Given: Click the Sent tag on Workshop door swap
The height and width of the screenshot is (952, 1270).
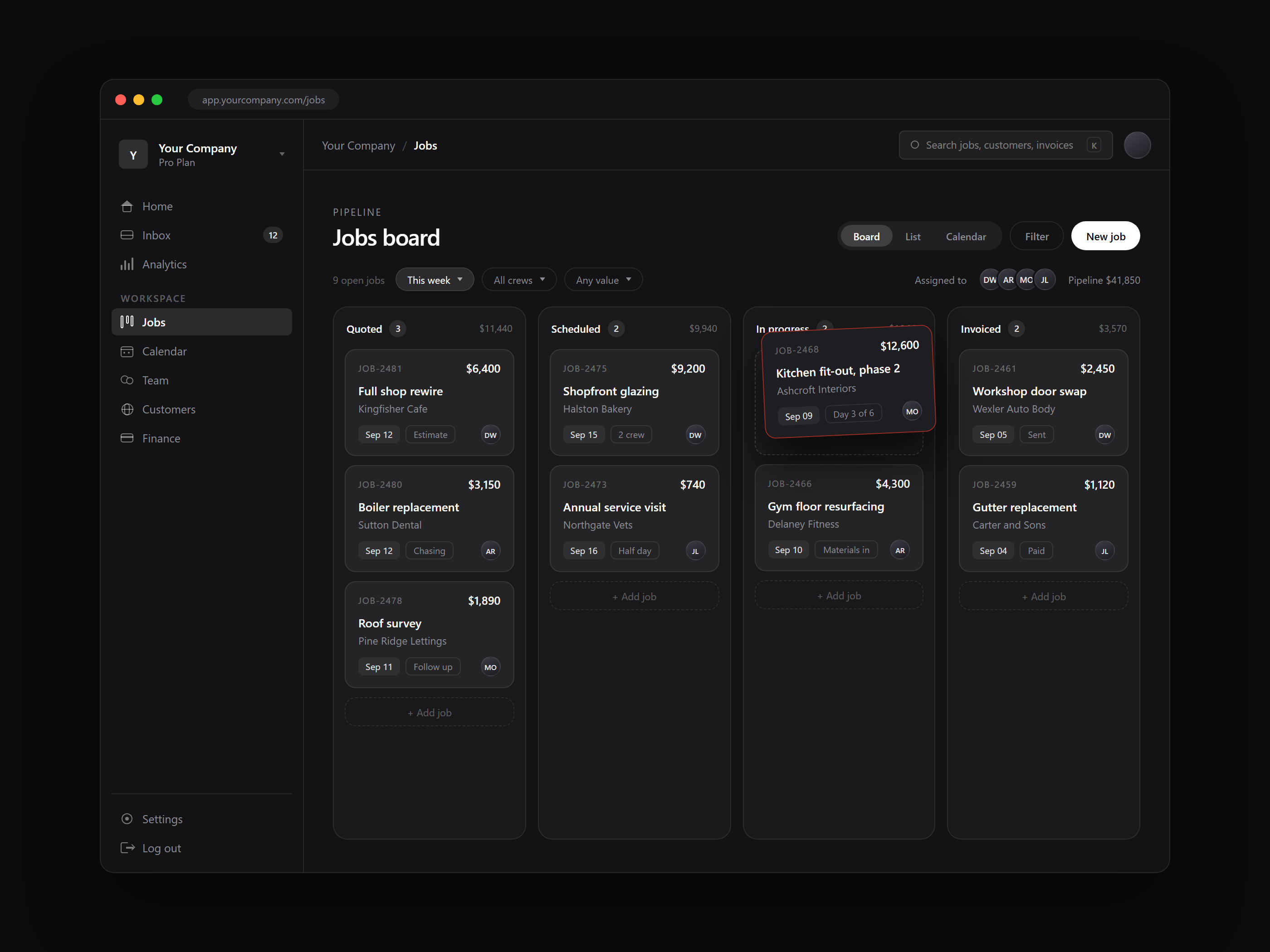Looking at the screenshot, I should [1036, 434].
